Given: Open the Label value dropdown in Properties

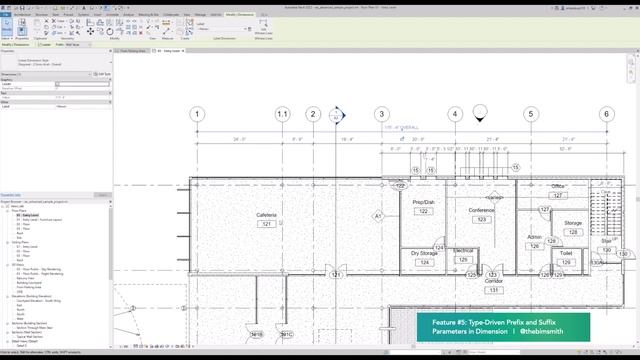Looking at the screenshot, I should pos(83,107).
